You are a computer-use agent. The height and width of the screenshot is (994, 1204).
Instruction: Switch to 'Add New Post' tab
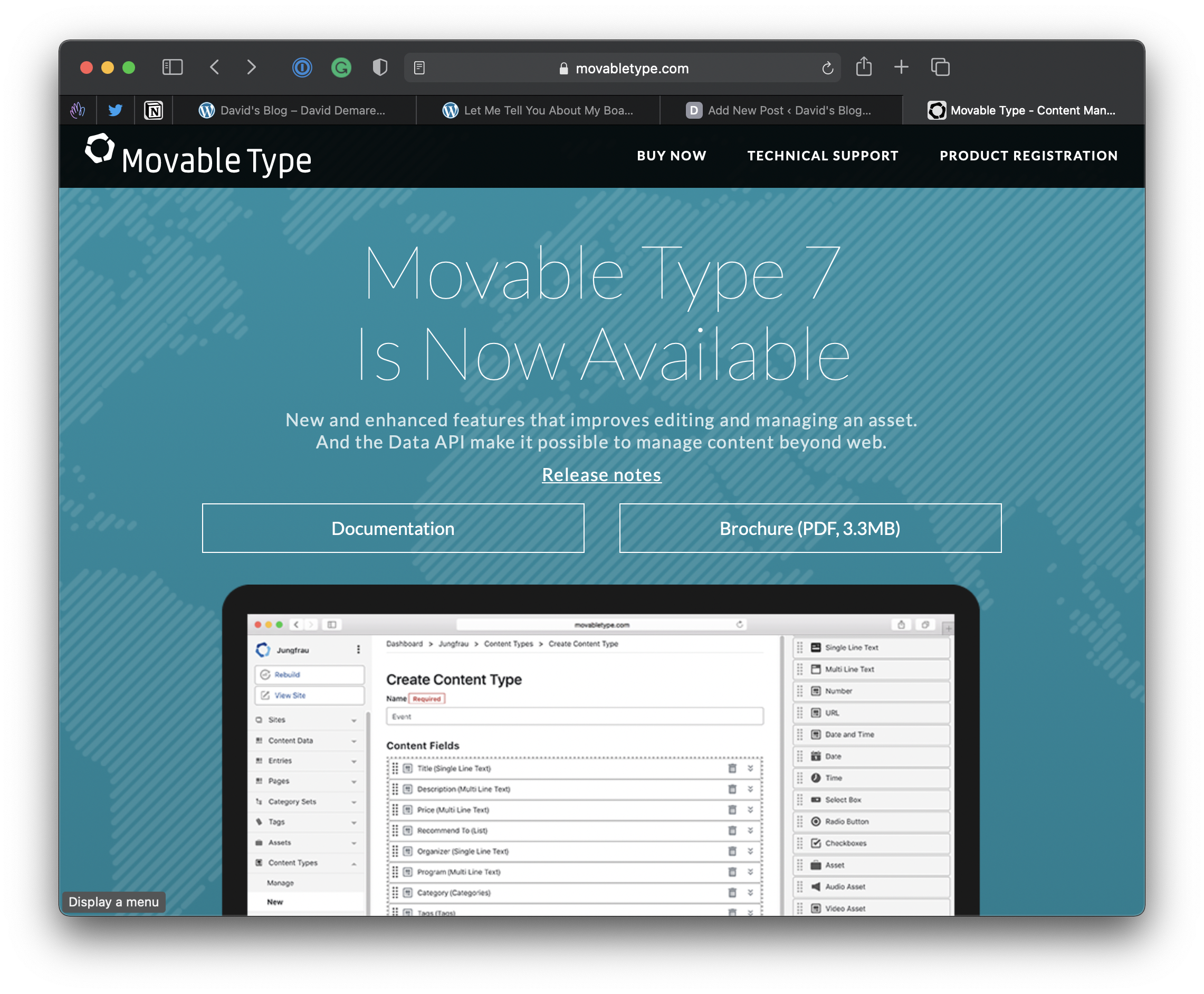(780, 110)
